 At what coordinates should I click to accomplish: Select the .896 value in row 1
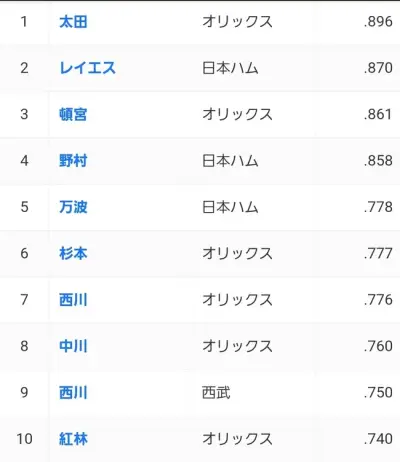[x=378, y=22]
